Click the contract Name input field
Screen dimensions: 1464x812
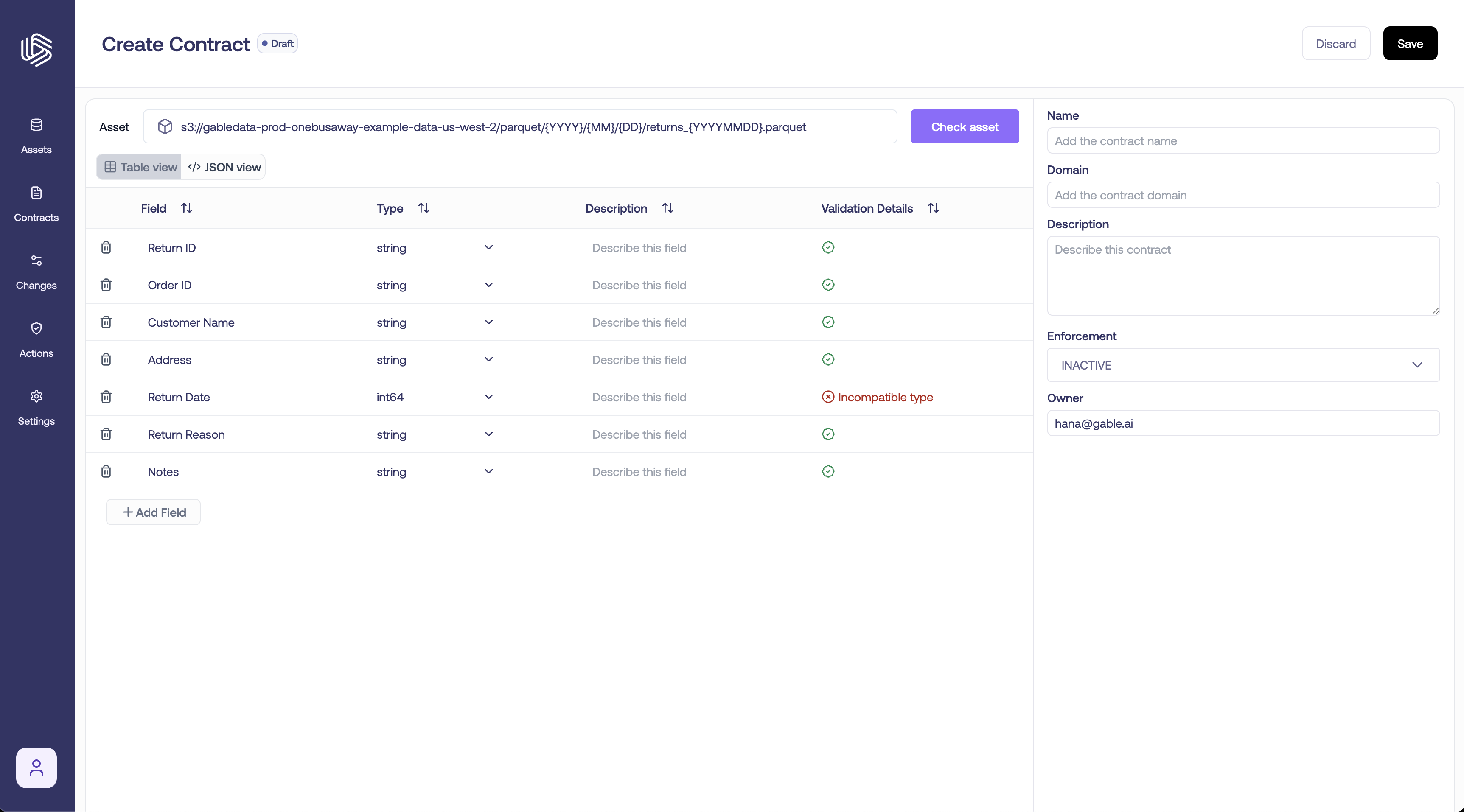(1242, 140)
